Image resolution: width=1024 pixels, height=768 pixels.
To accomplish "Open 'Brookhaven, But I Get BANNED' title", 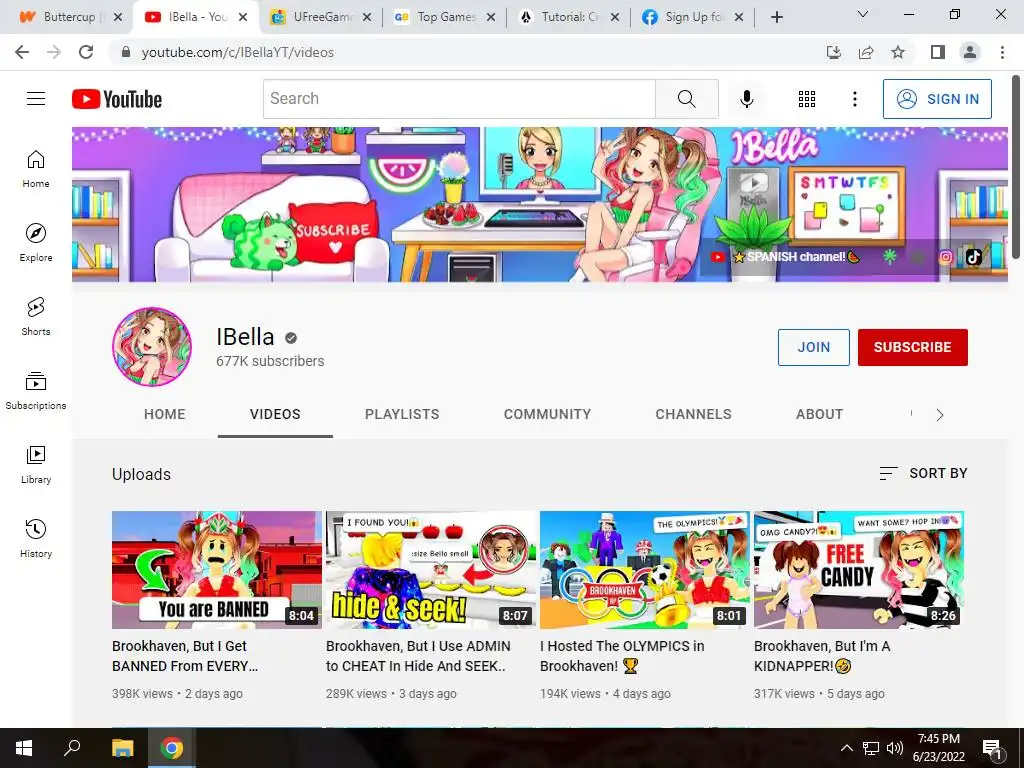I will [185, 656].
